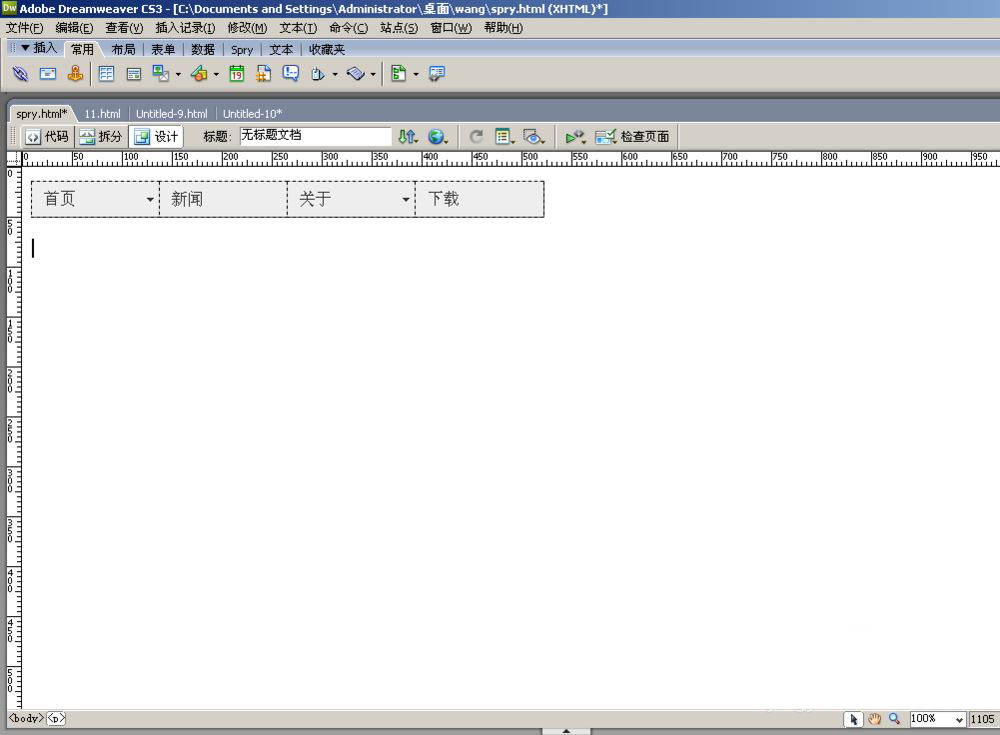Open the 站点(S) menu
This screenshot has height=735, width=1000.
click(x=399, y=28)
